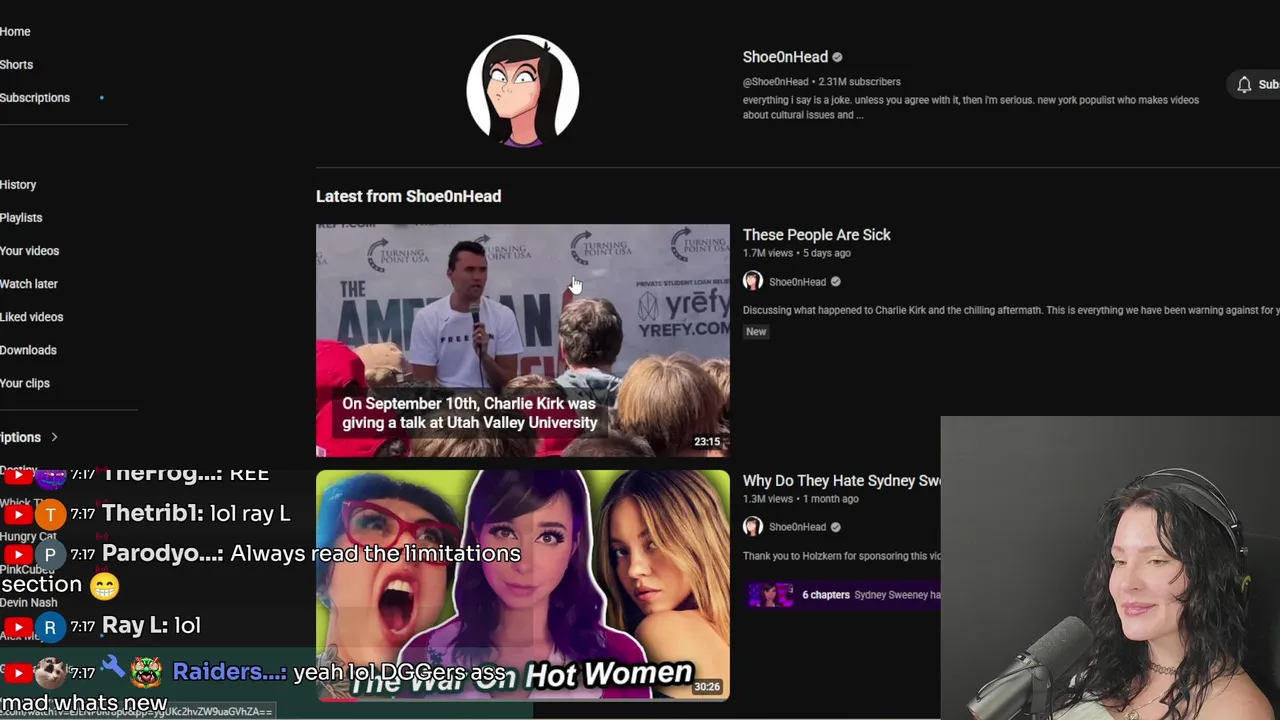This screenshot has width=1280, height=720.
Task: Click YouTube icon beside Thetrib1 message
Action: (17, 515)
